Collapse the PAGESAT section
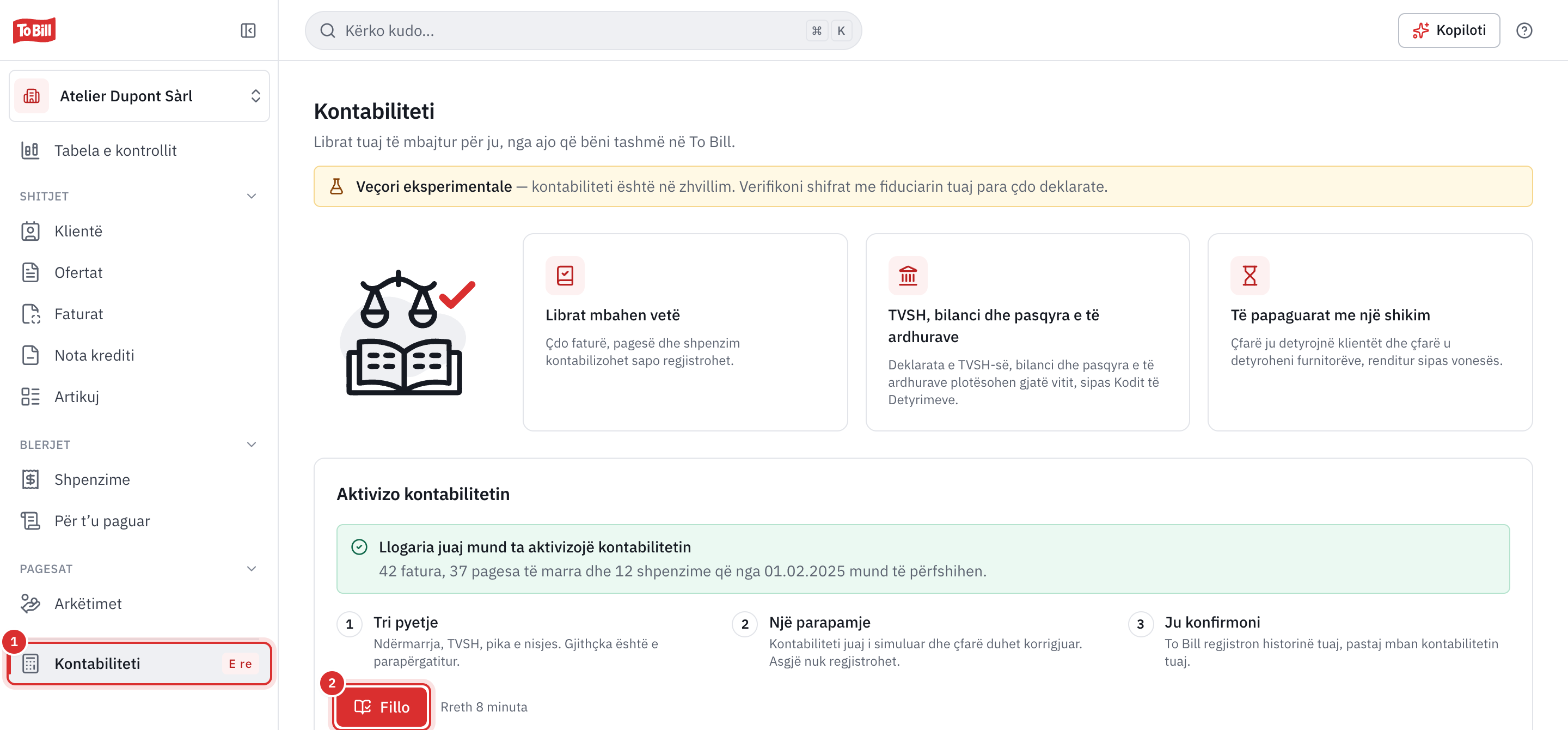 (252, 569)
